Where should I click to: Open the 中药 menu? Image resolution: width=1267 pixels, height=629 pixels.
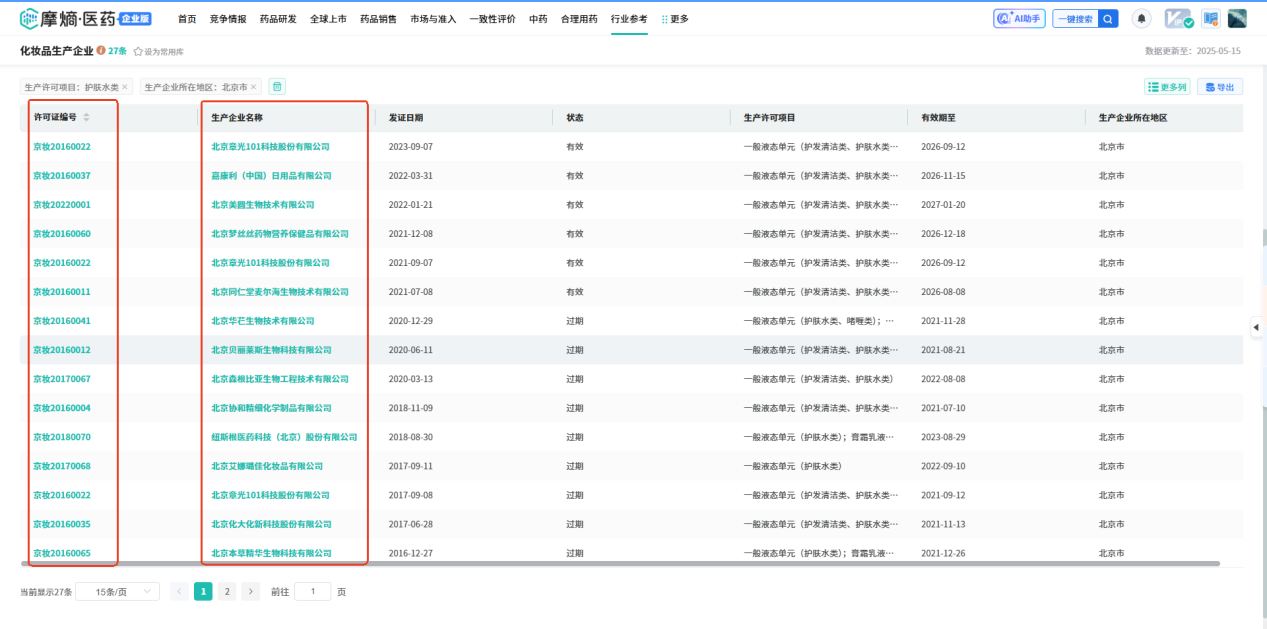(x=538, y=19)
